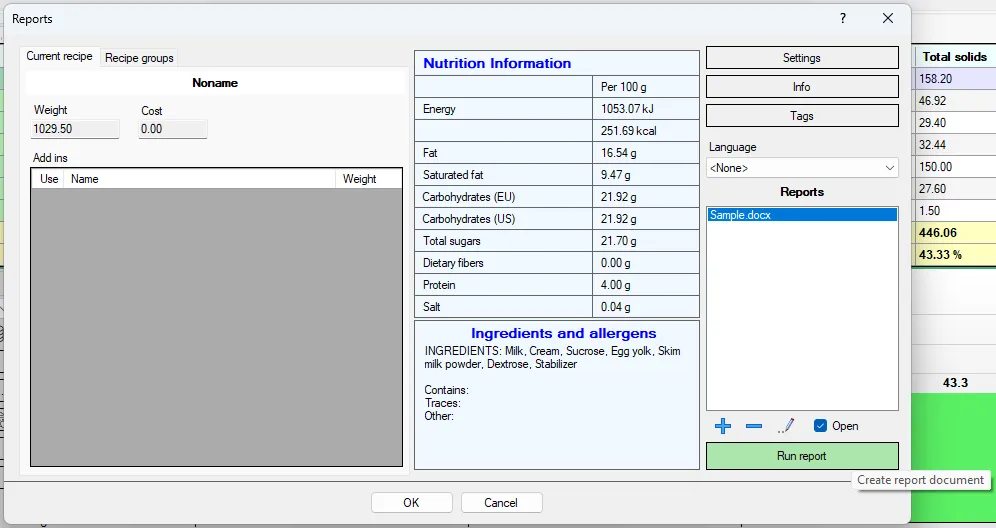
Task: Click the 150.00 cell in background window
Action: pyautogui.click(x=954, y=166)
